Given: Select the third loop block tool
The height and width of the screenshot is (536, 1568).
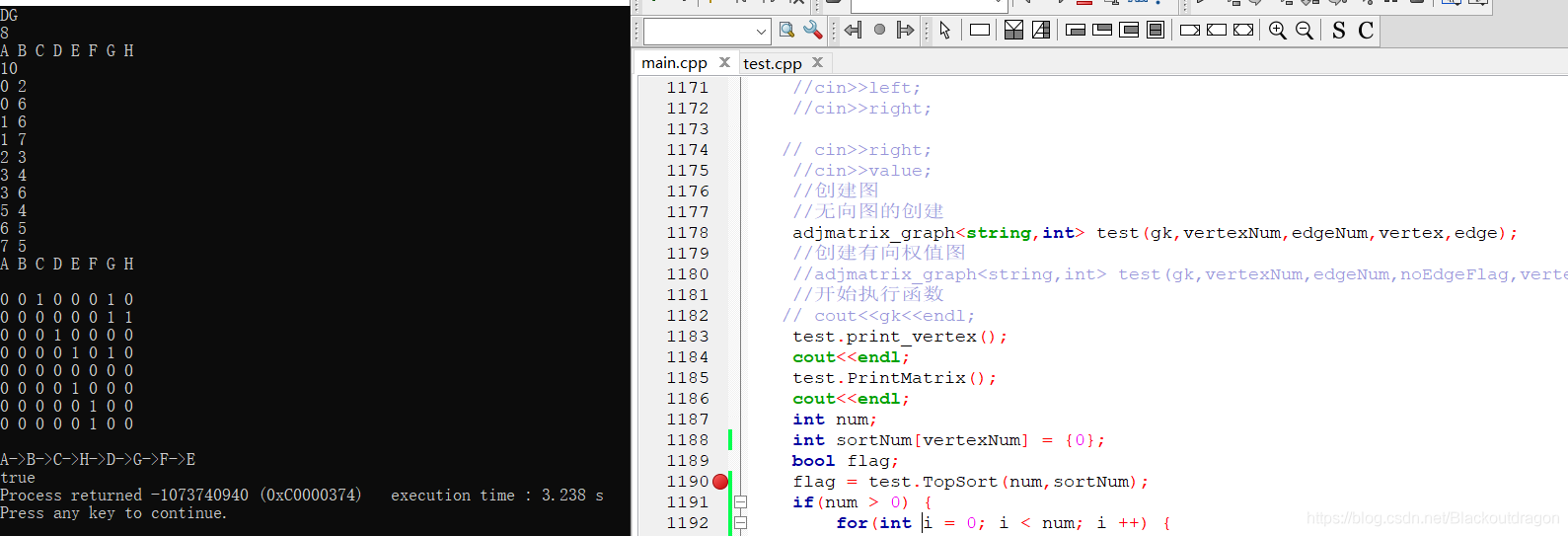Looking at the screenshot, I should pyautogui.click(x=1129, y=31).
